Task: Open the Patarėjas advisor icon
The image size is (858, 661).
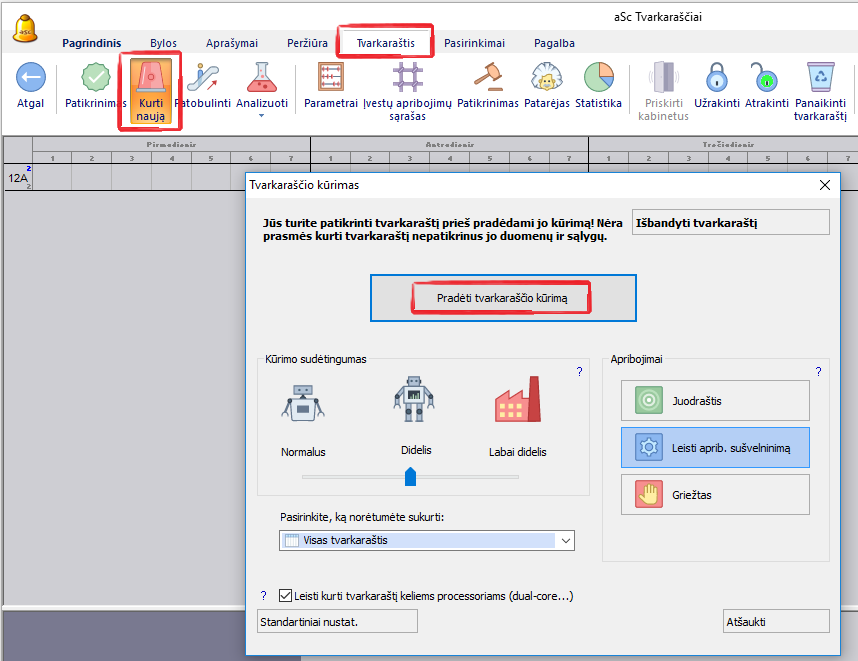Action: [x=545, y=78]
